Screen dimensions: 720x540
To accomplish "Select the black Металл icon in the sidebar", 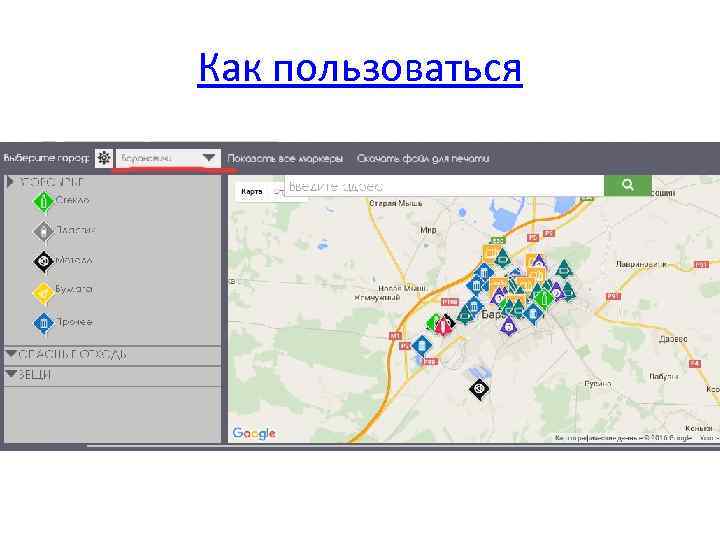I will [x=44, y=261].
